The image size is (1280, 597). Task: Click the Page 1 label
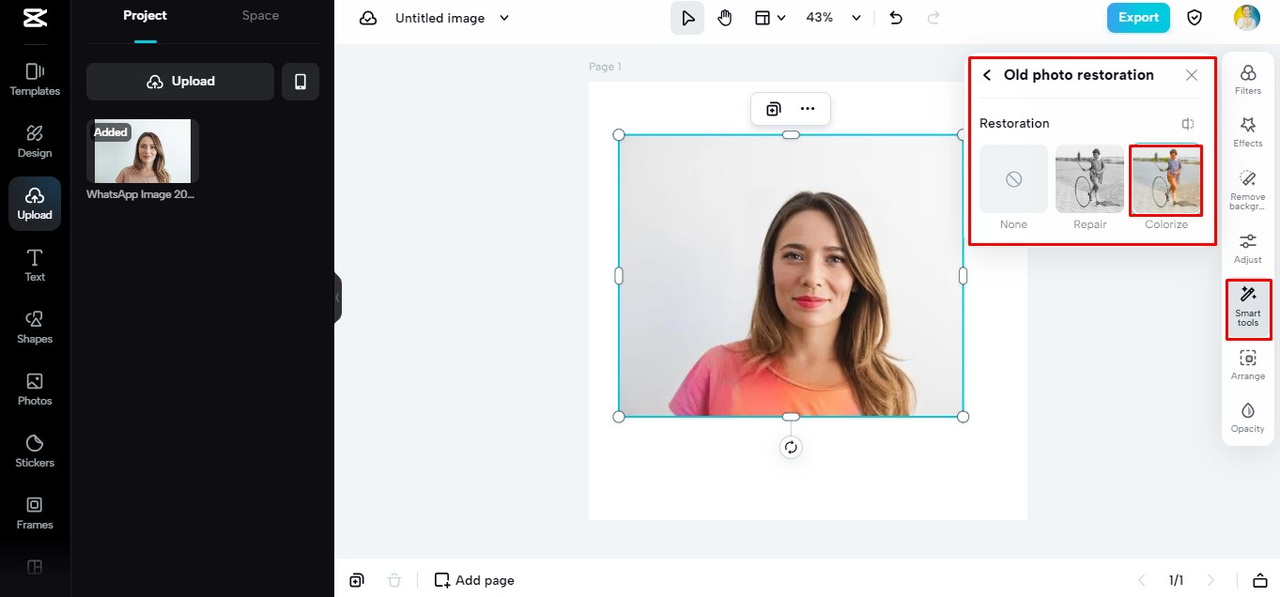[605, 67]
